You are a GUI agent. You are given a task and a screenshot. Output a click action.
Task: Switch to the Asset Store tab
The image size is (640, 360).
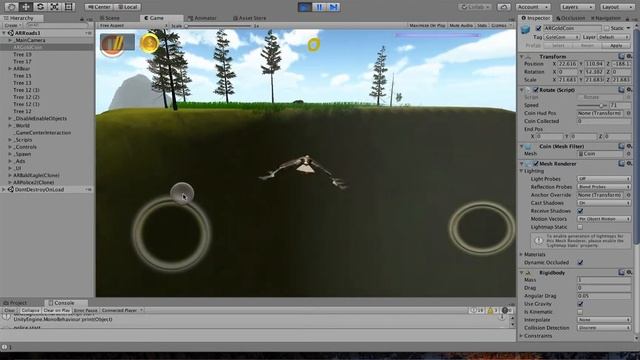point(249,18)
